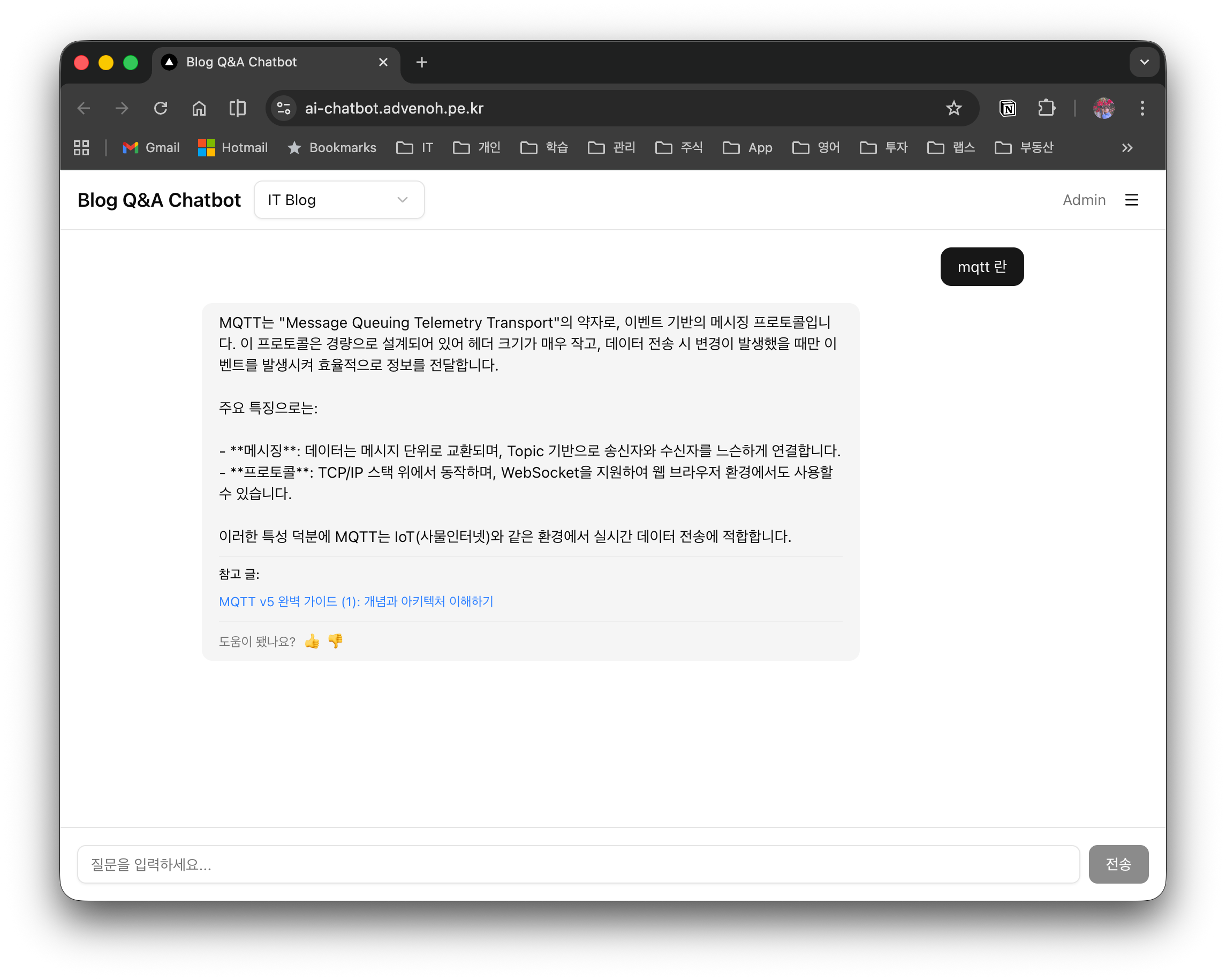Toggle the bookmark star for this page
The width and height of the screenshot is (1226, 980).
[954, 108]
